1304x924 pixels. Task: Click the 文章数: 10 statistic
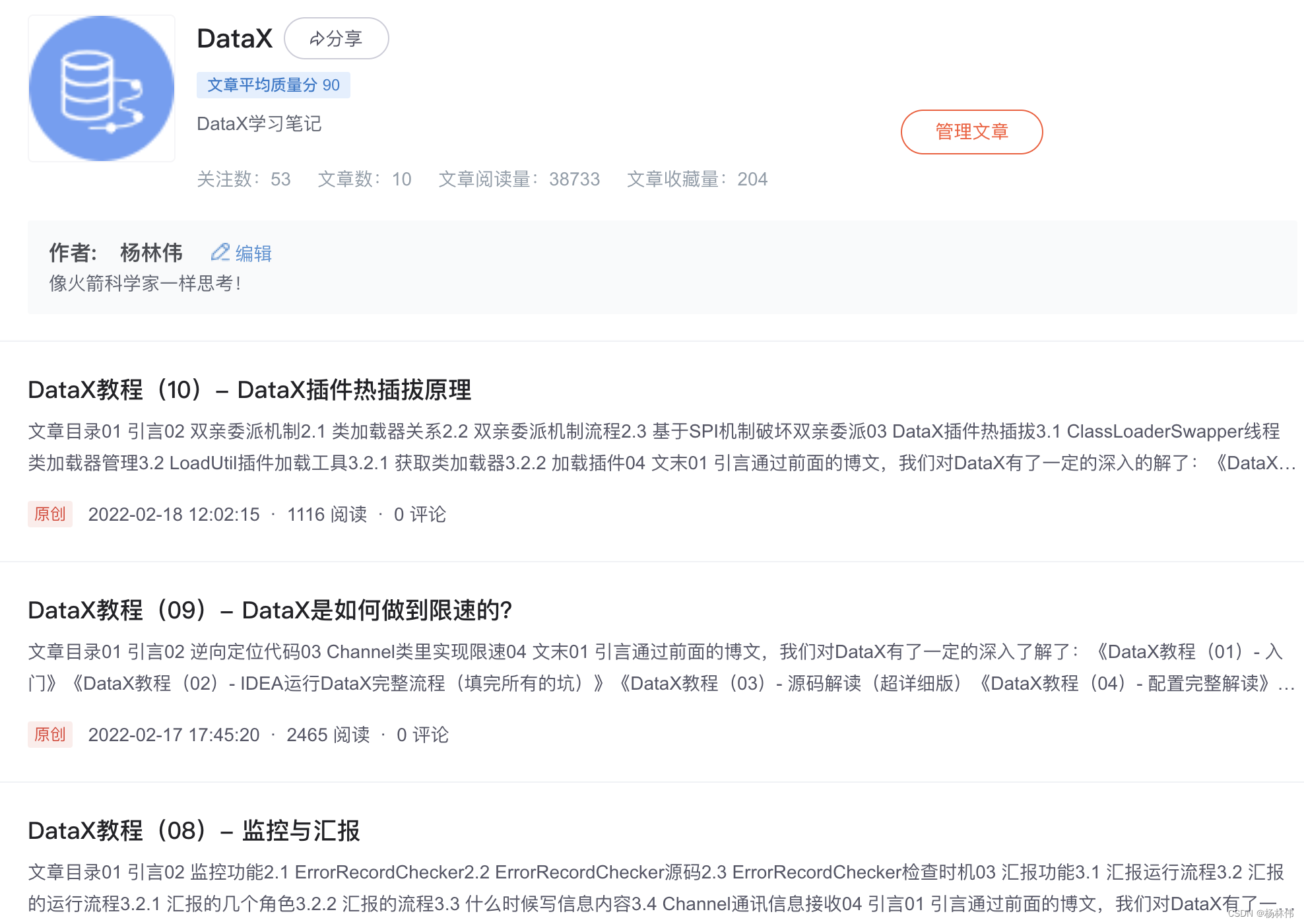[x=364, y=179]
